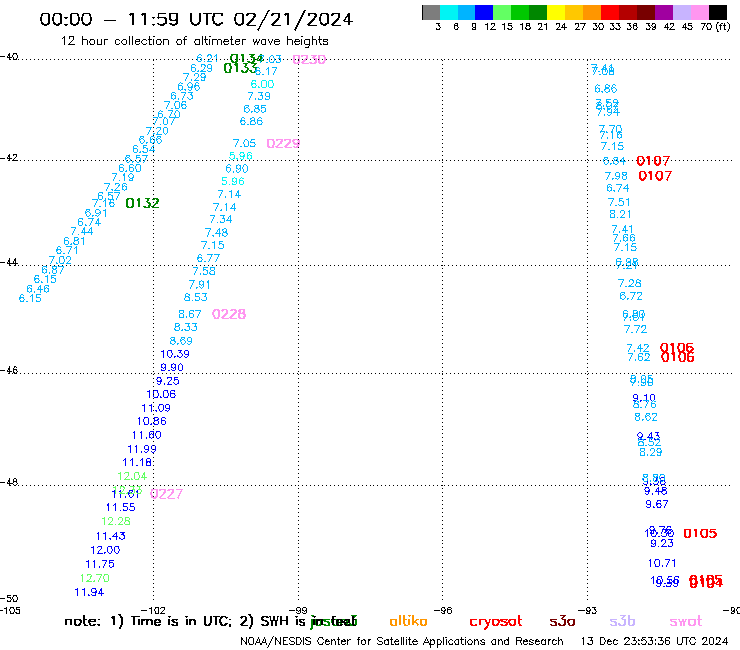Click the '13 Dec 23:53:36 UTC 2024' timestamp

coord(654,642)
